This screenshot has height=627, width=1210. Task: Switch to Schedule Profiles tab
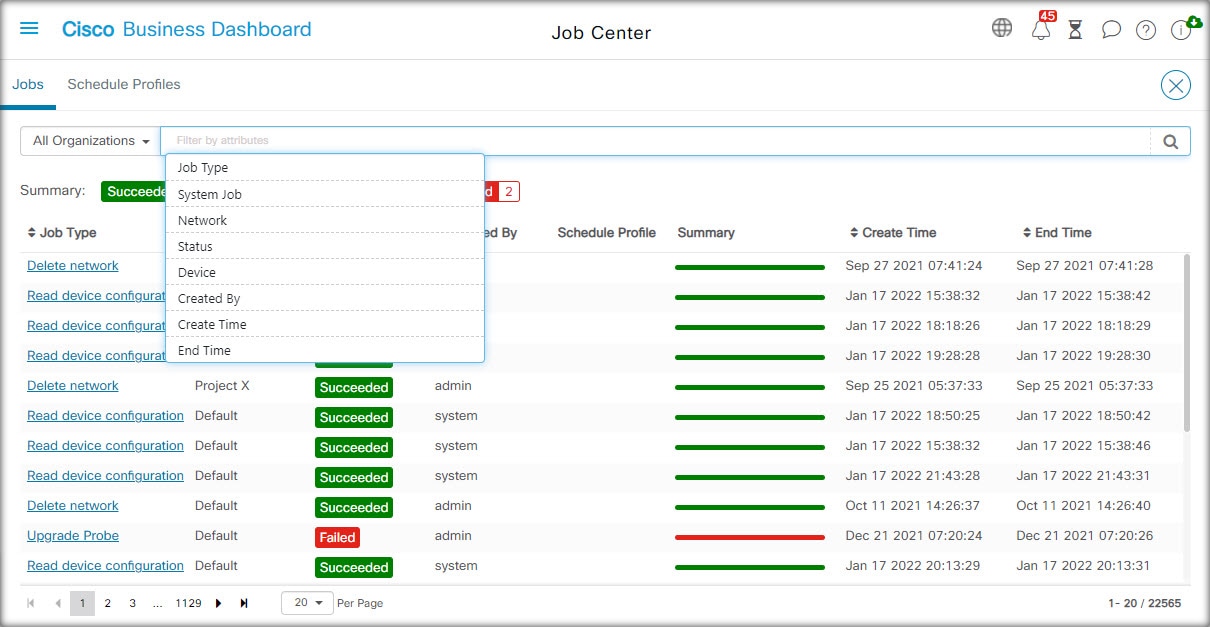pyautogui.click(x=124, y=85)
